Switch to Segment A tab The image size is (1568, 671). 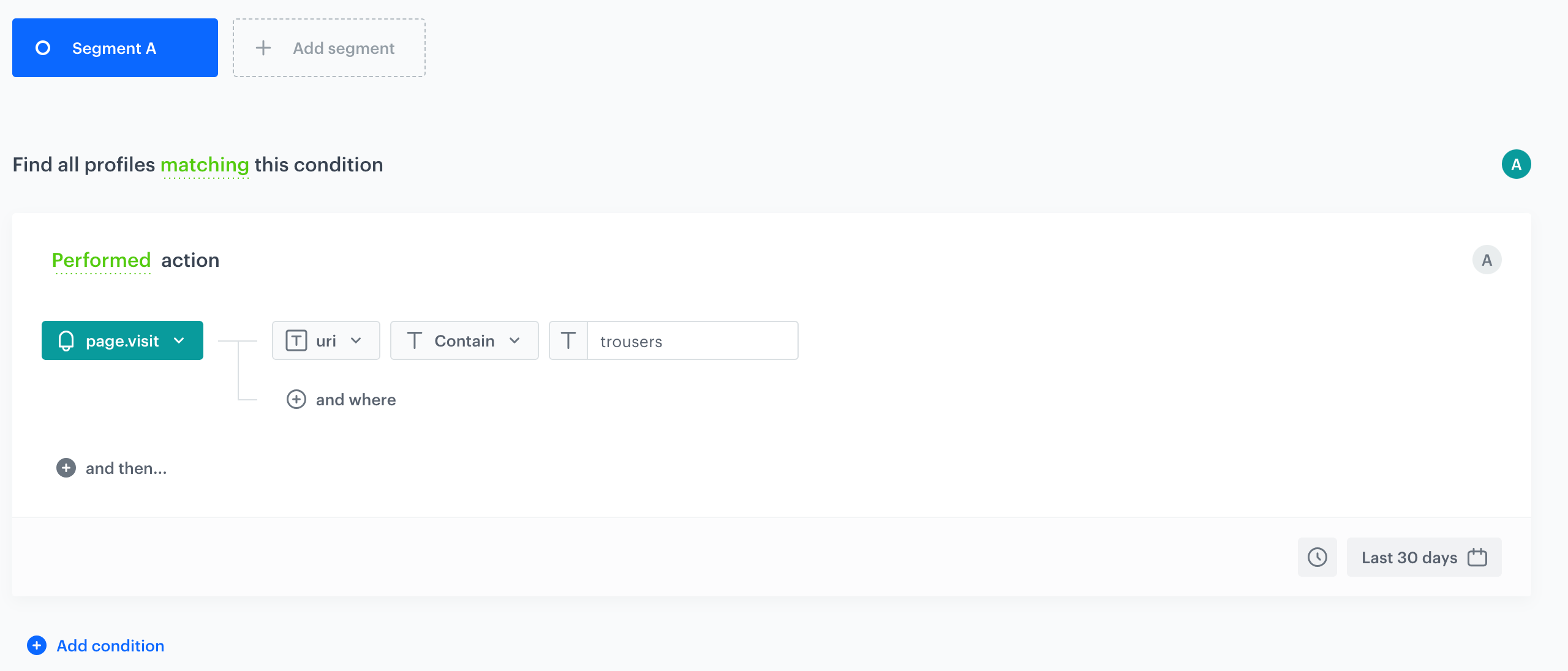pyautogui.click(x=115, y=47)
